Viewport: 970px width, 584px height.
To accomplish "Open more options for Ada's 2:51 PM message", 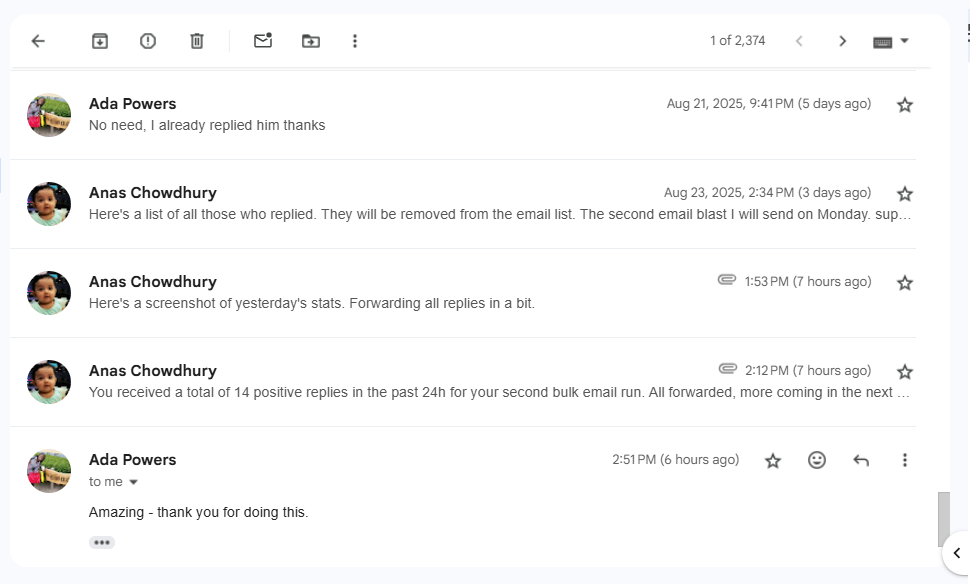I will point(905,460).
